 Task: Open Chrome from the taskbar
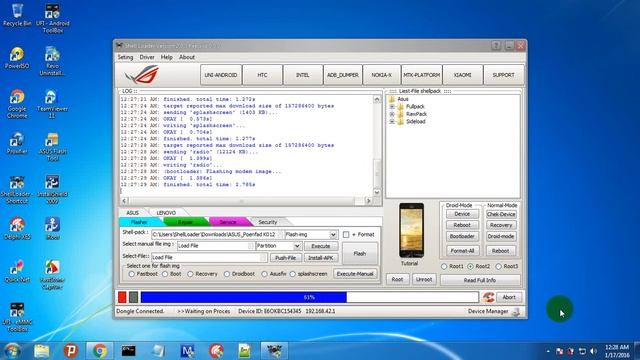click(99, 351)
